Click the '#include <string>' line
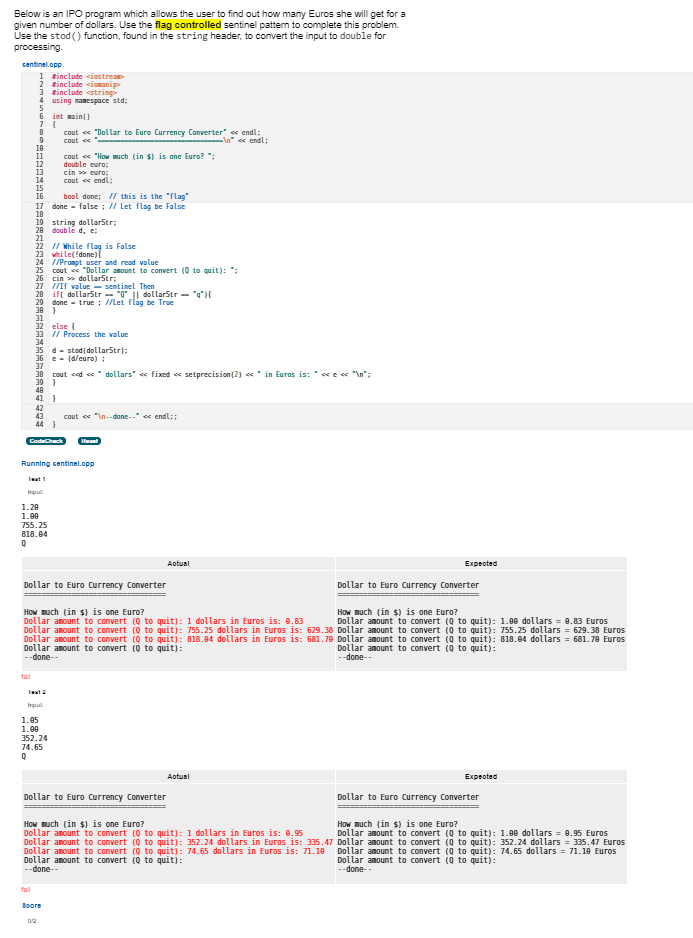Viewport: 693px width, 938px height. pos(84,92)
